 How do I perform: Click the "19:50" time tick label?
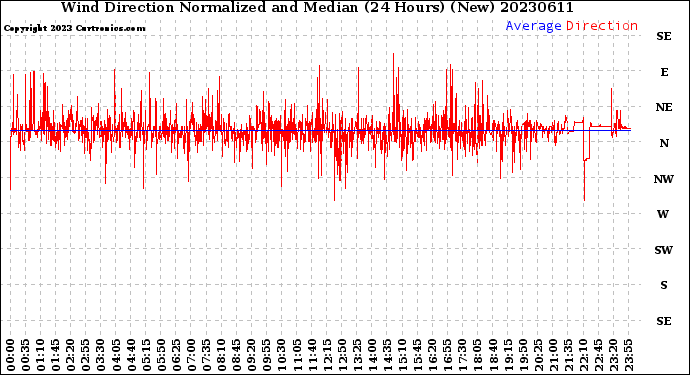523,355
